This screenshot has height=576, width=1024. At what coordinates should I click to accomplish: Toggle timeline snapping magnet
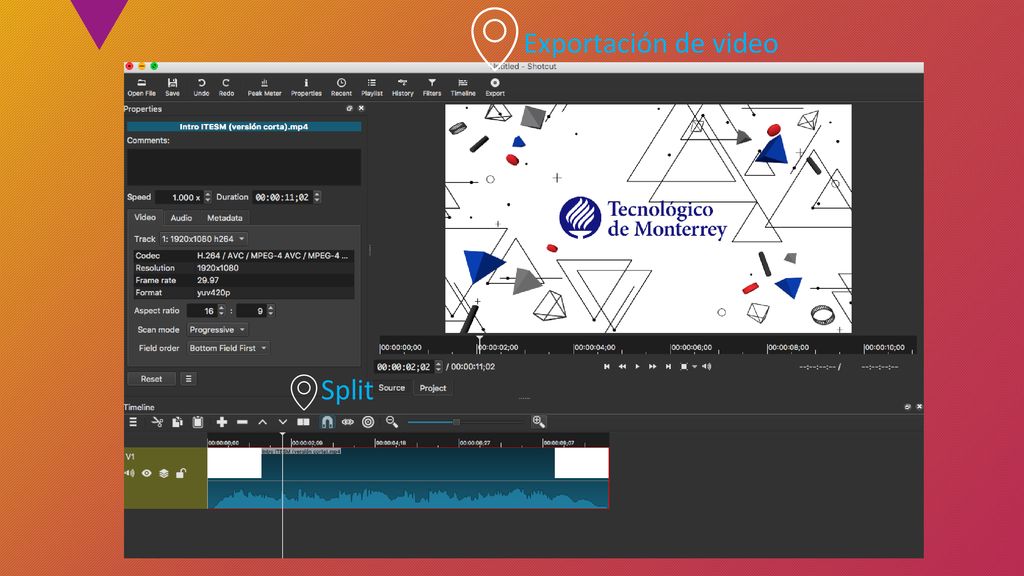327,423
